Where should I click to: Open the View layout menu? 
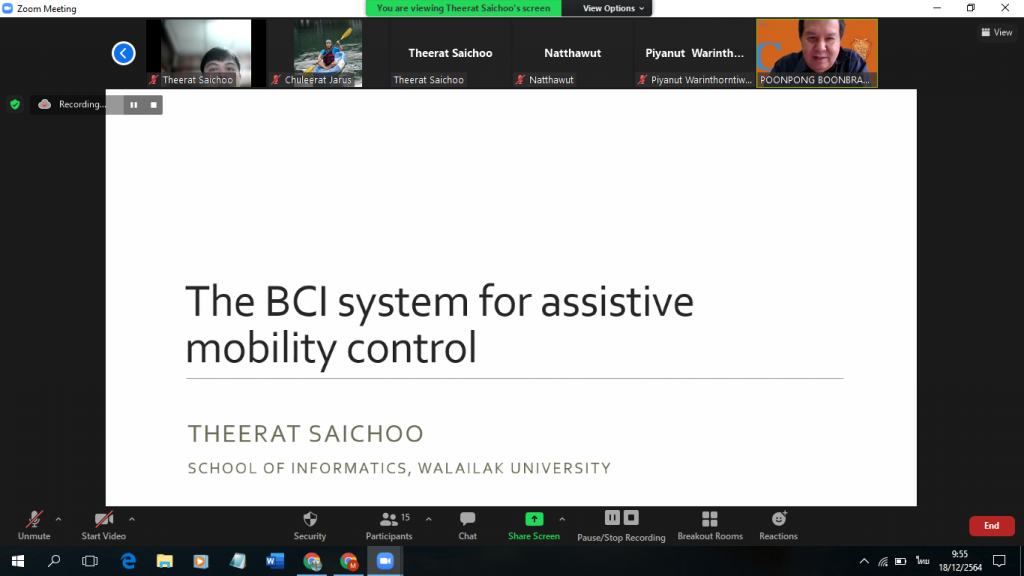996,32
